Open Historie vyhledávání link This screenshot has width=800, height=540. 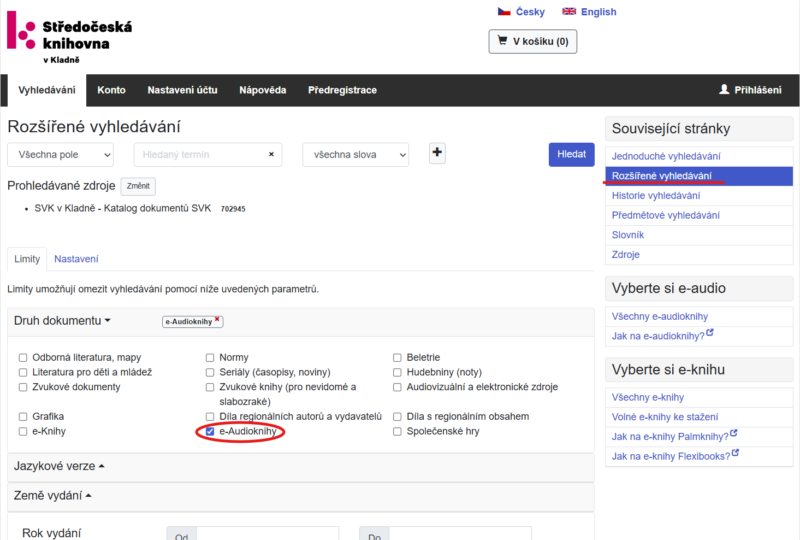coord(655,195)
